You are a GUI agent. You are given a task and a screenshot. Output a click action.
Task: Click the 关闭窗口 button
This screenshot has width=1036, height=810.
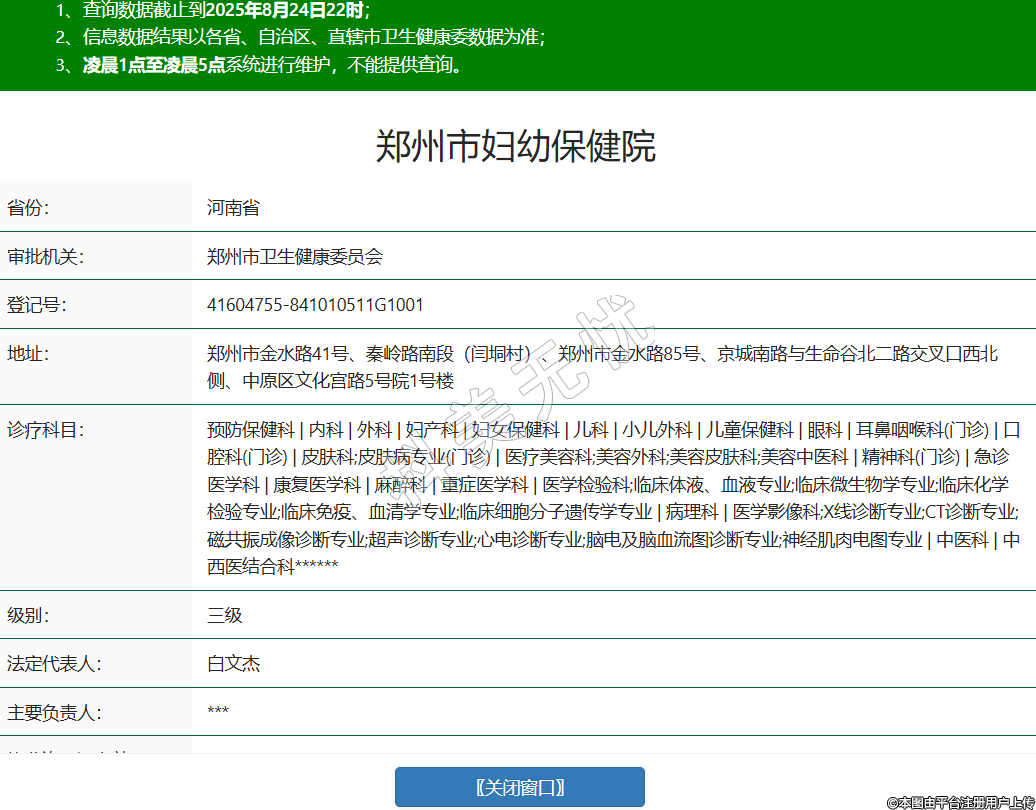pos(519,787)
